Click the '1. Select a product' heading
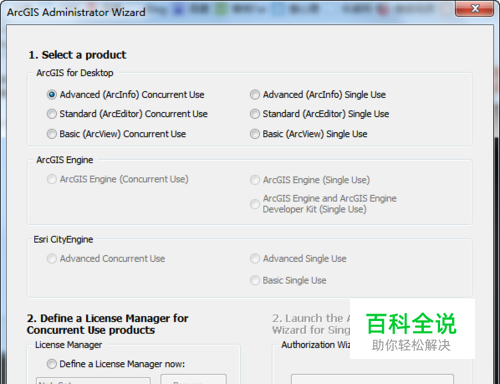500x384 pixels. [x=77, y=55]
